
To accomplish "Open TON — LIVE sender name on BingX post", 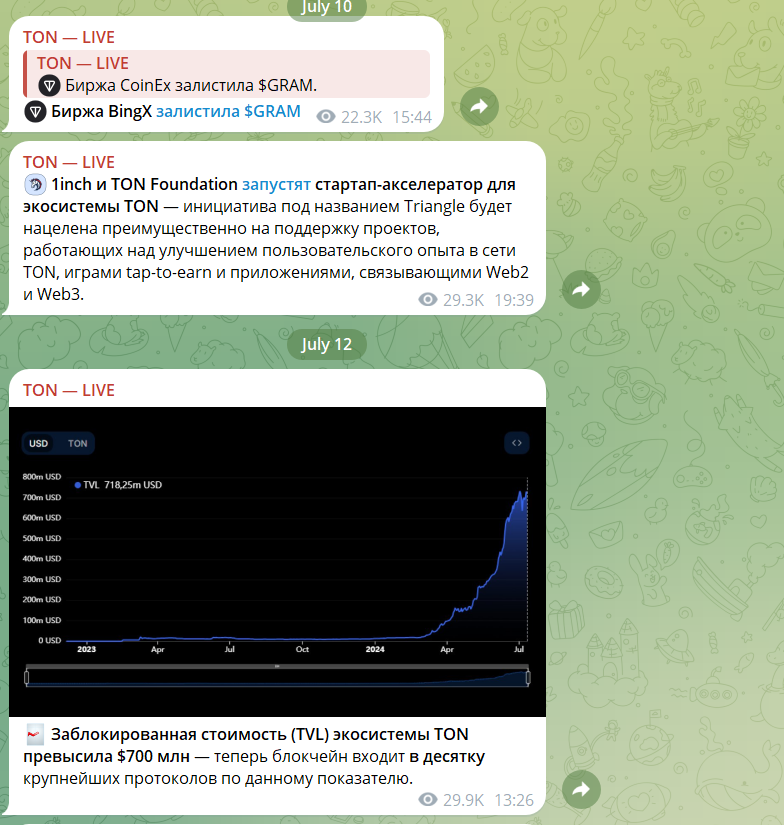I will pos(68,37).
